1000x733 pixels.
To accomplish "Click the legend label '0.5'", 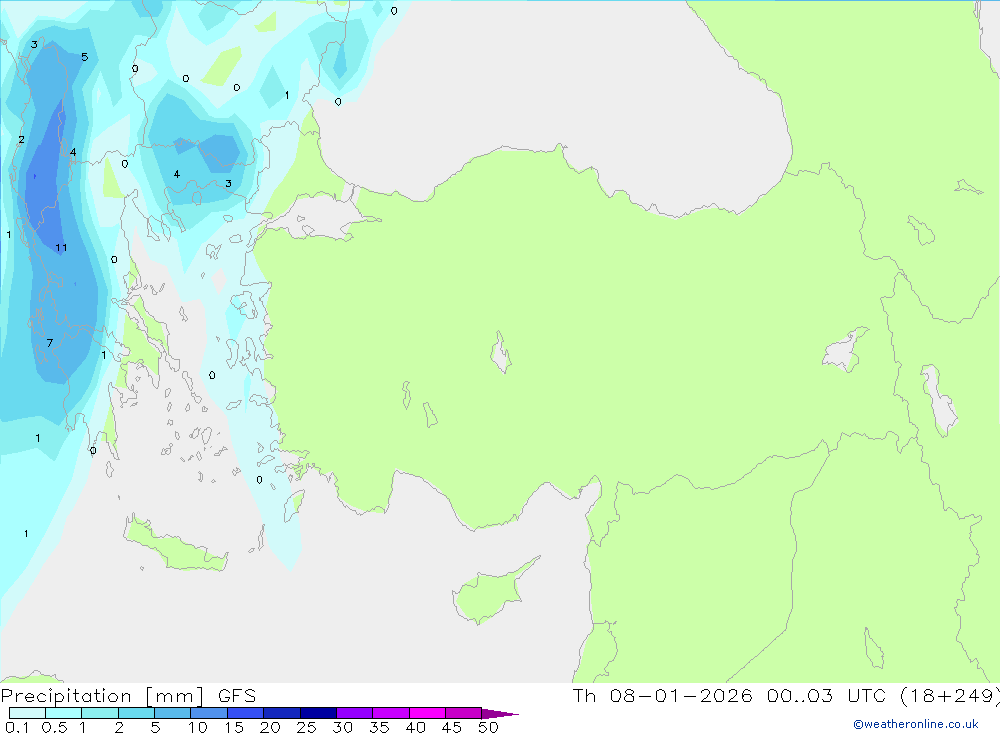I will 54,727.
